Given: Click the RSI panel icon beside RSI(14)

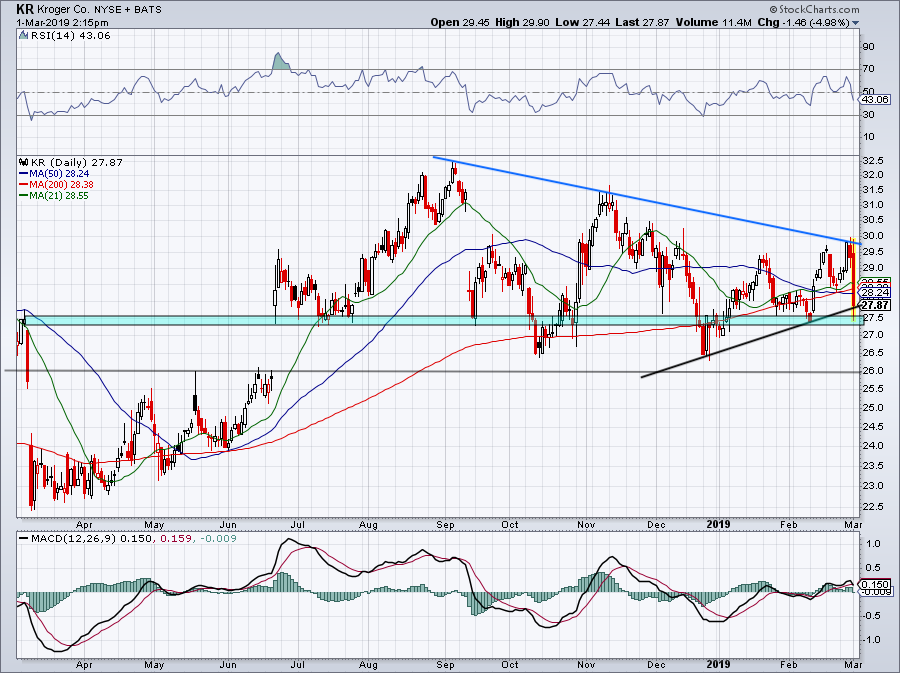Looking at the screenshot, I should pyautogui.click(x=23, y=36).
